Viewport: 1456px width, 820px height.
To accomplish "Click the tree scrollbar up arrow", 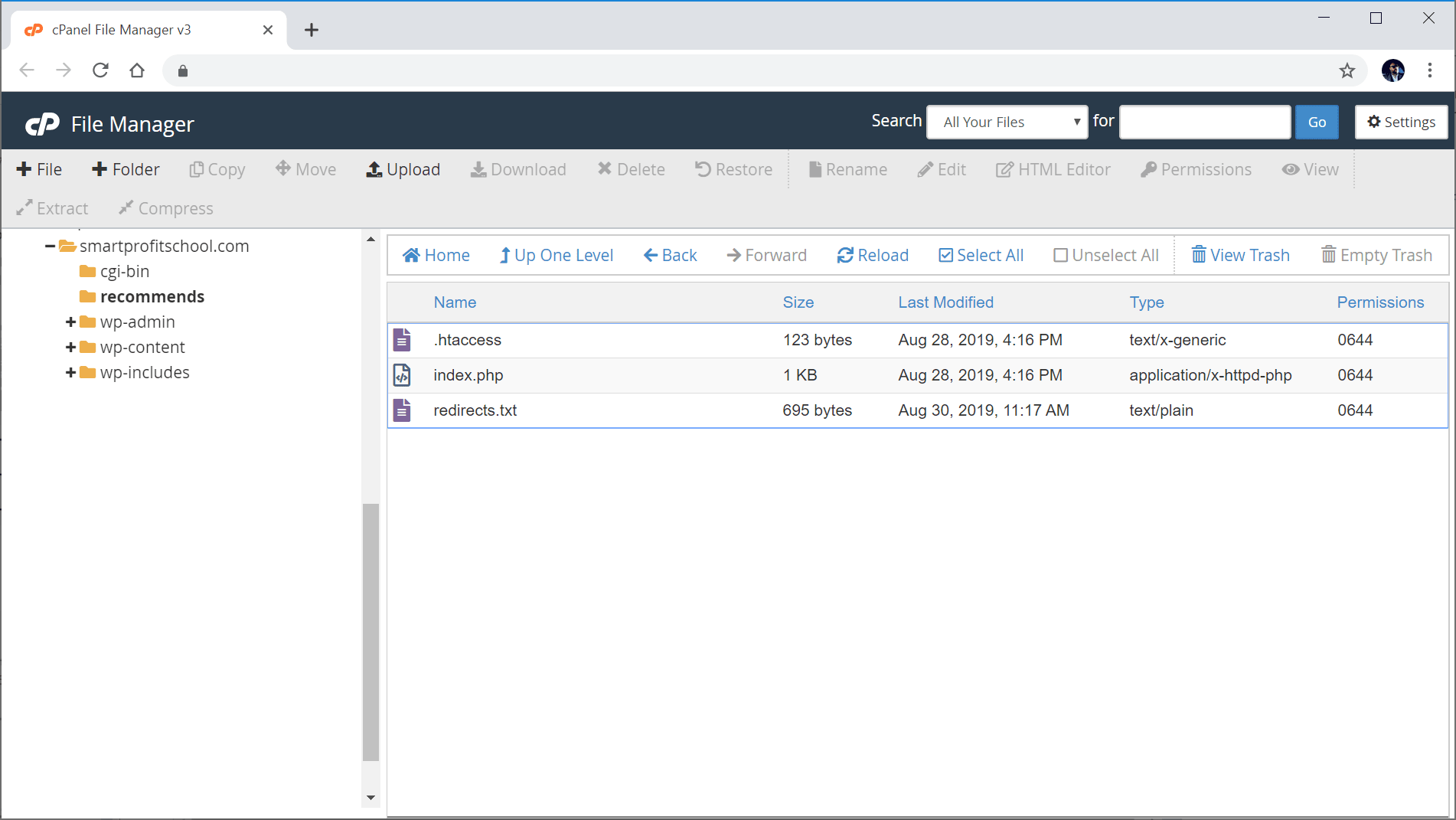I will click(x=371, y=240).
